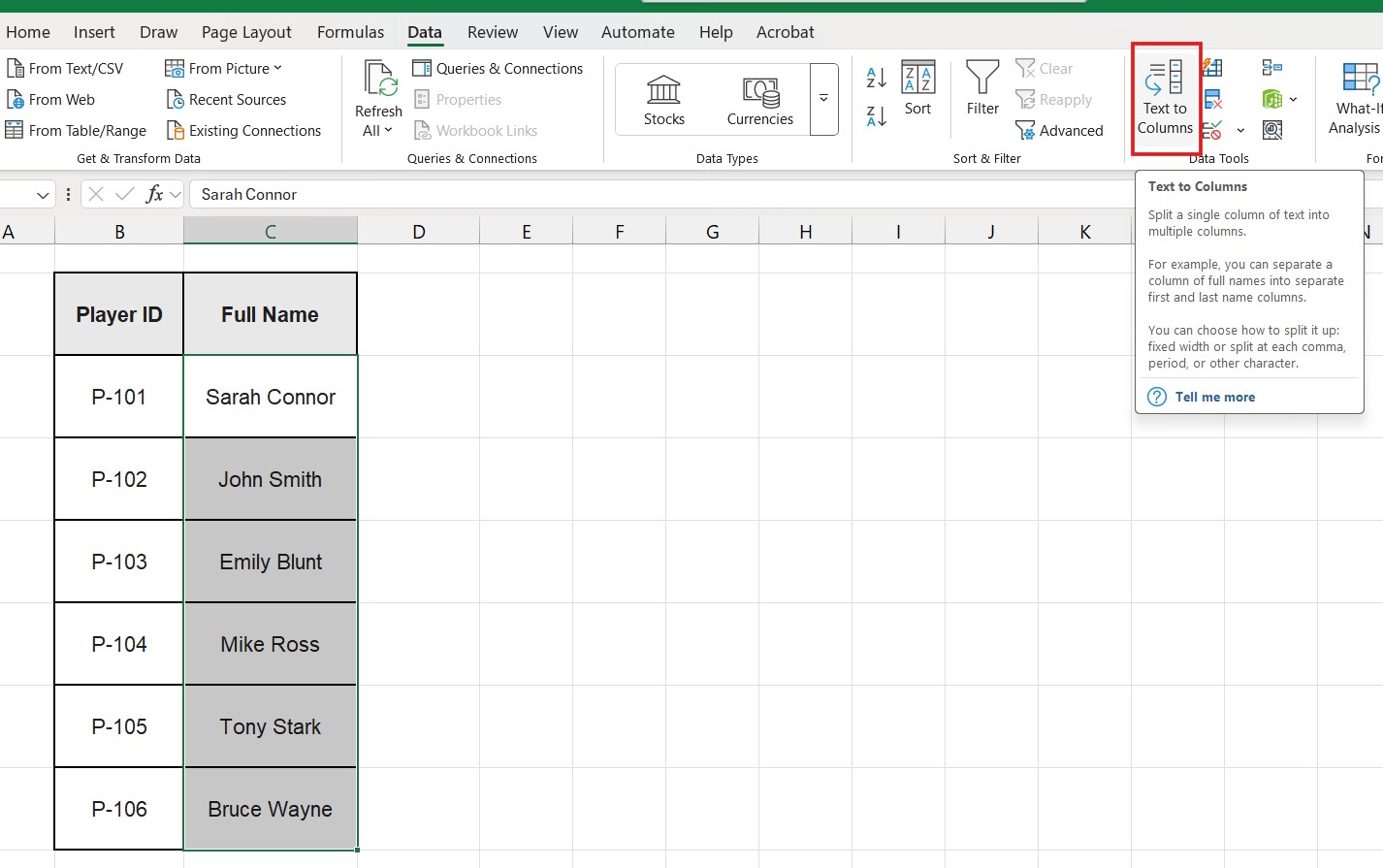Expand the Data Types gallery
This screenshot has height=868, width=1383.
click(x=823, y=99)
